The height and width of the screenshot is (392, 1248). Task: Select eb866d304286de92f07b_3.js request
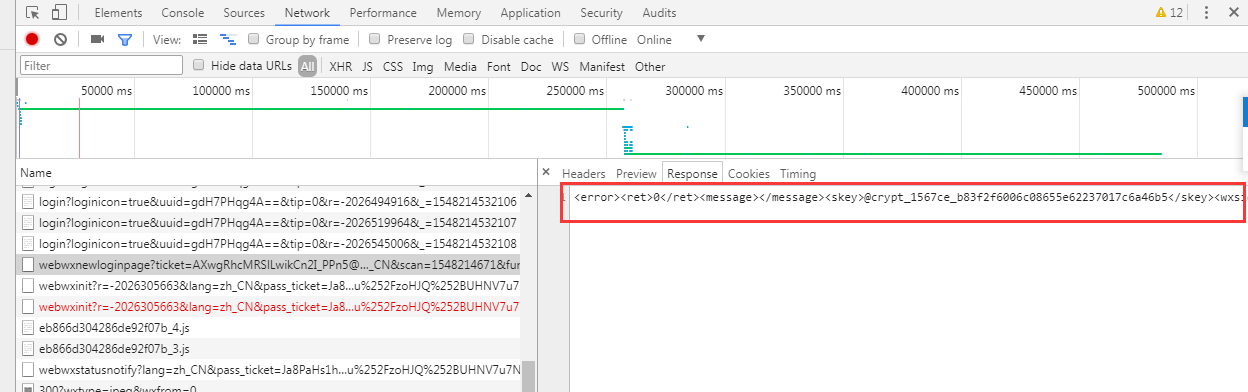267,348
